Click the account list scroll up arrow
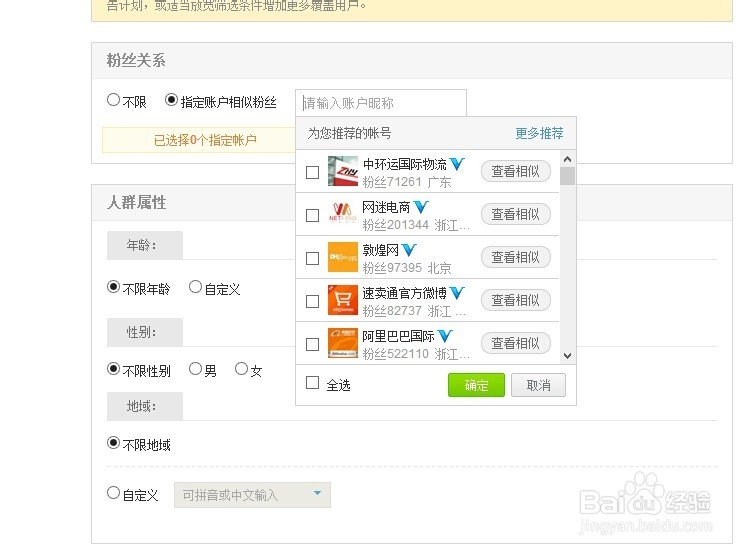This screenshot has width=756, height=553. (567, 159)
